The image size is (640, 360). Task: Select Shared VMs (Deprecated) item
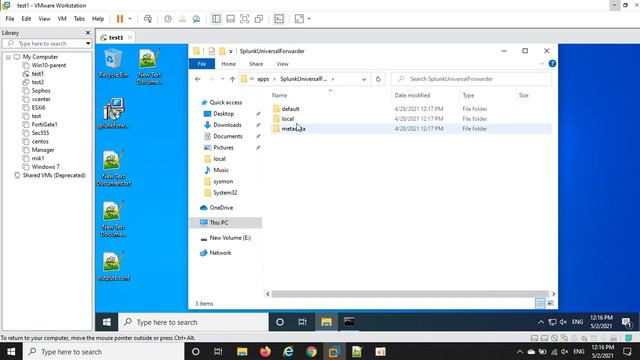pos(54,175)
